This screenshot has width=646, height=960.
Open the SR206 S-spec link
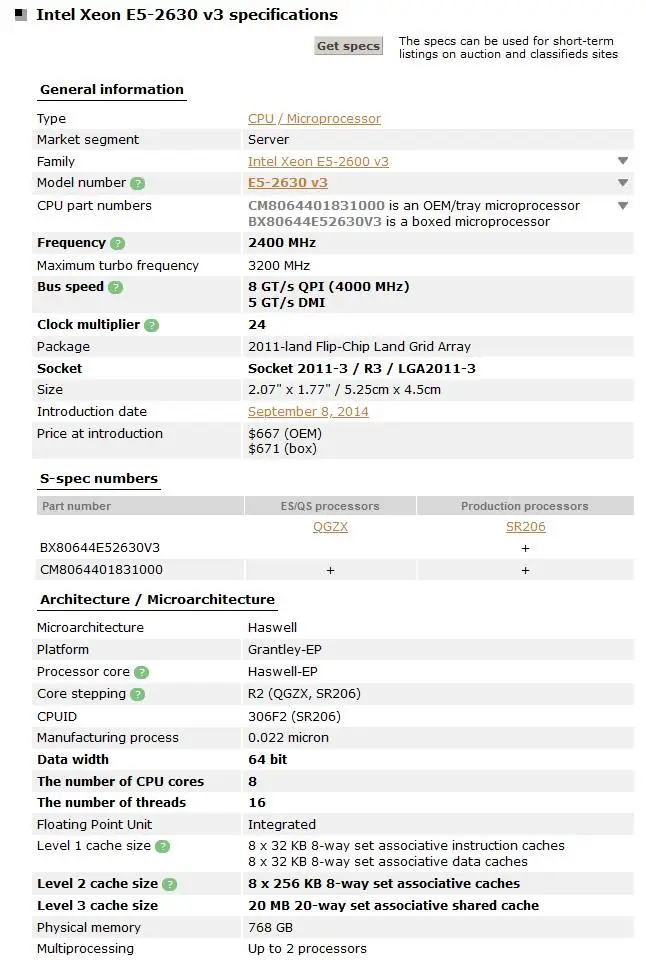click(x=525, y=527)
